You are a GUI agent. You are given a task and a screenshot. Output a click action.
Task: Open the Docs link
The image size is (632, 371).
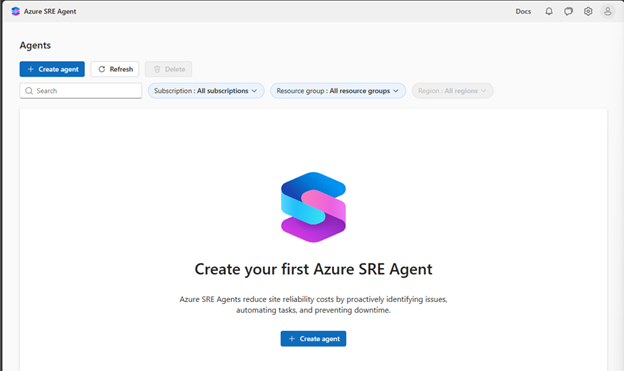tap(523, 11)
